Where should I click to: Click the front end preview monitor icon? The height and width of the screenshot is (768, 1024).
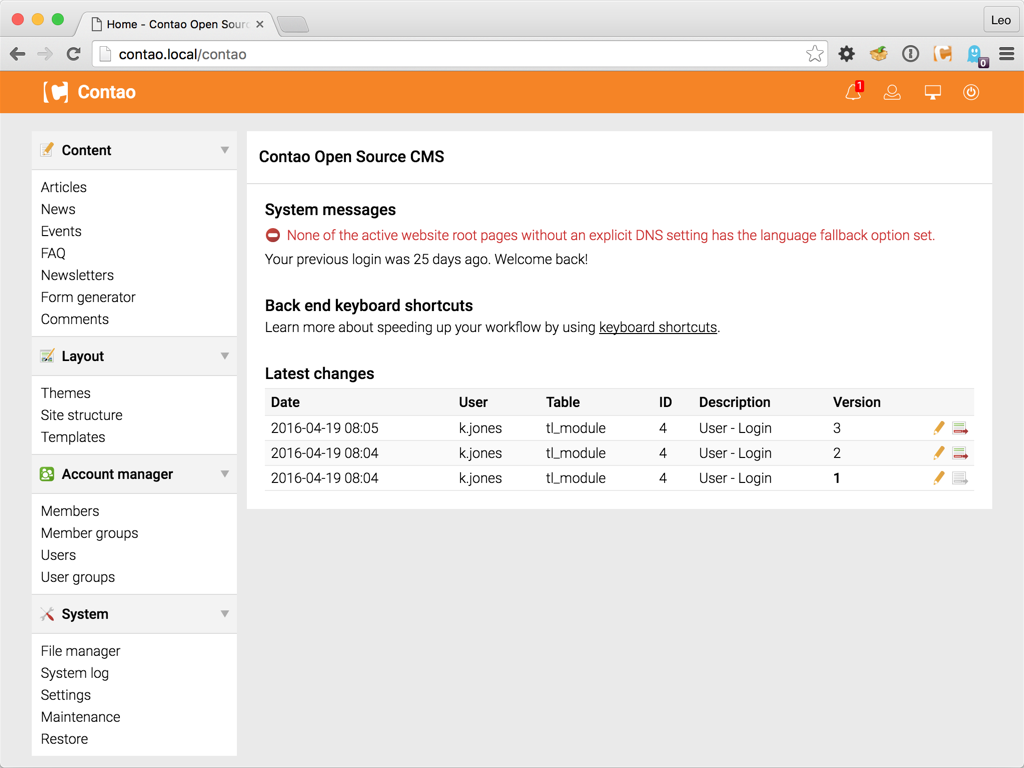click(x=933, y=93)
